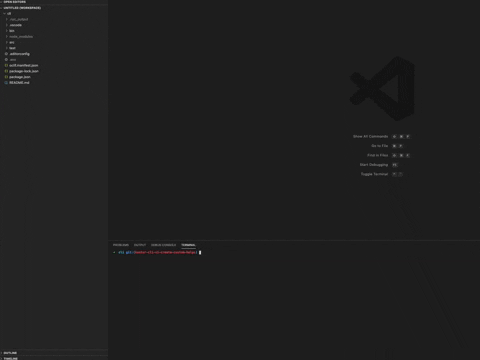This screenshot has height=360, width=480.
Task: Click the gear icon beside .editorconfig
Action: tap(6, 54)
